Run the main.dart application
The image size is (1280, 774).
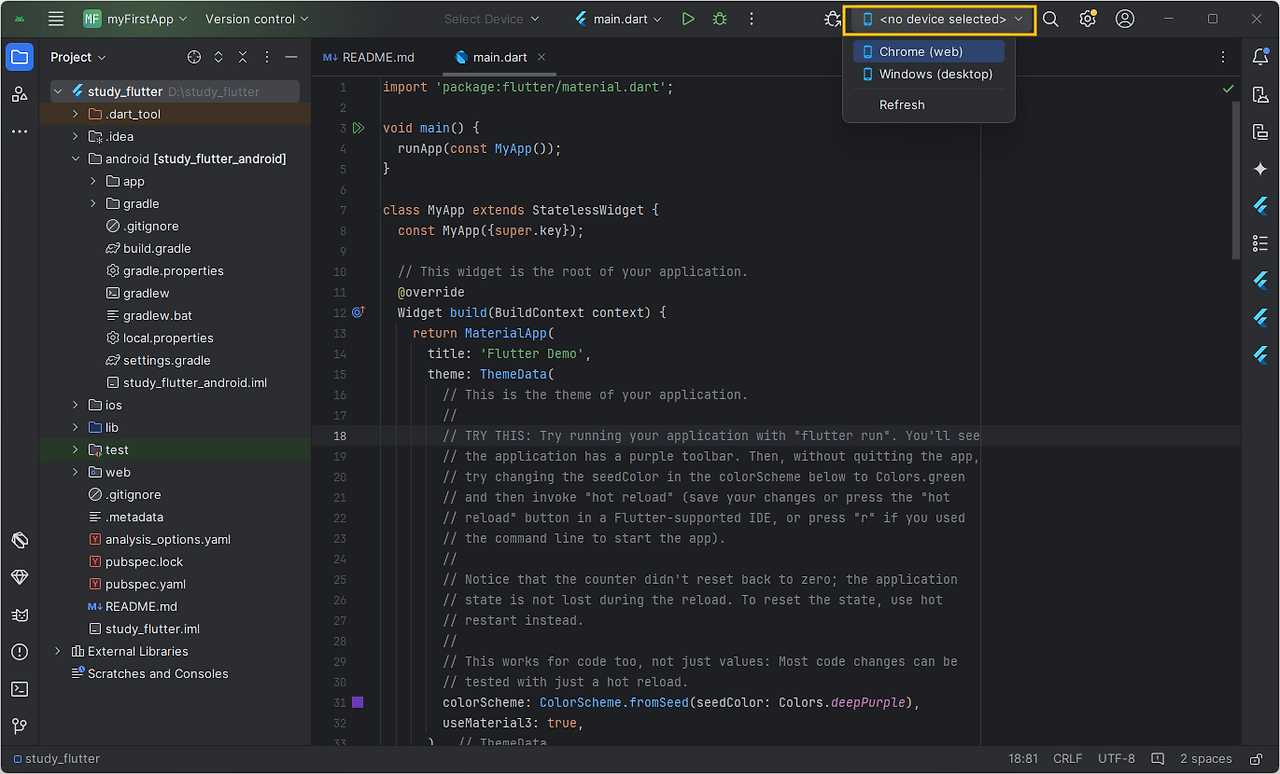pyautogui.click(x=687, y=17)
